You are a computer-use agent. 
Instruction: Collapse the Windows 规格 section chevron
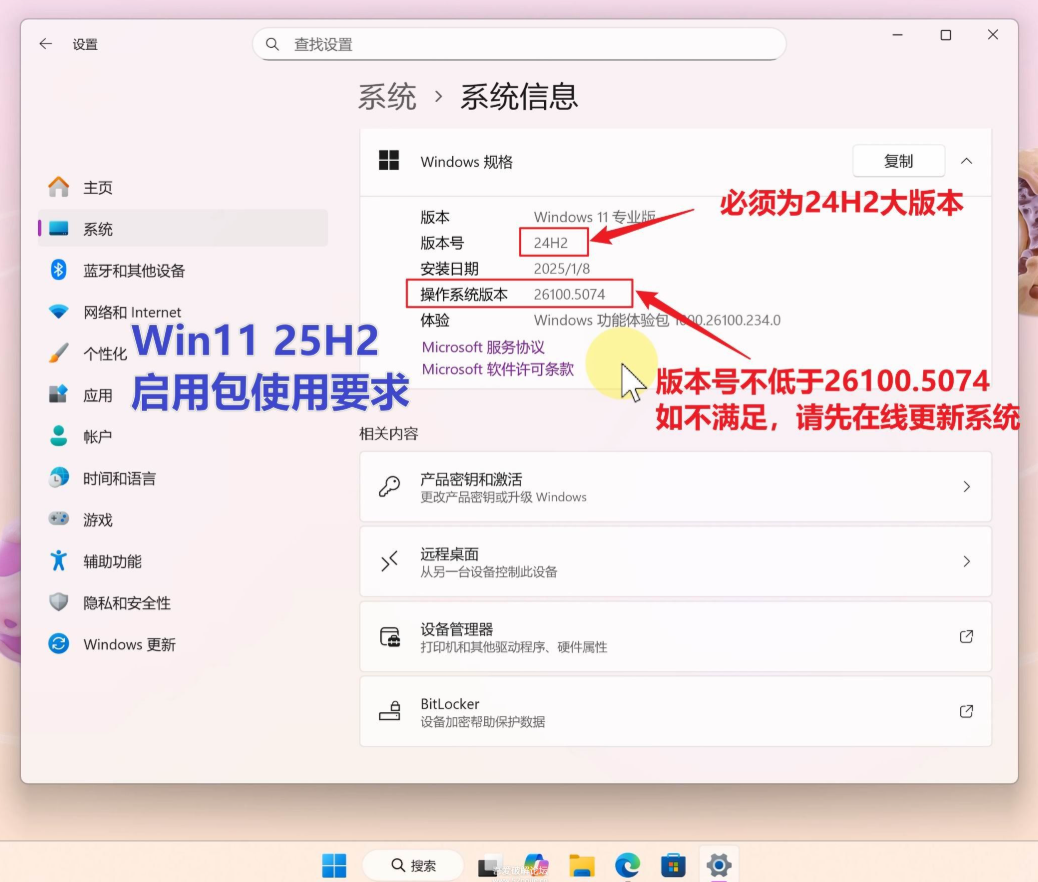pos(966,161)
